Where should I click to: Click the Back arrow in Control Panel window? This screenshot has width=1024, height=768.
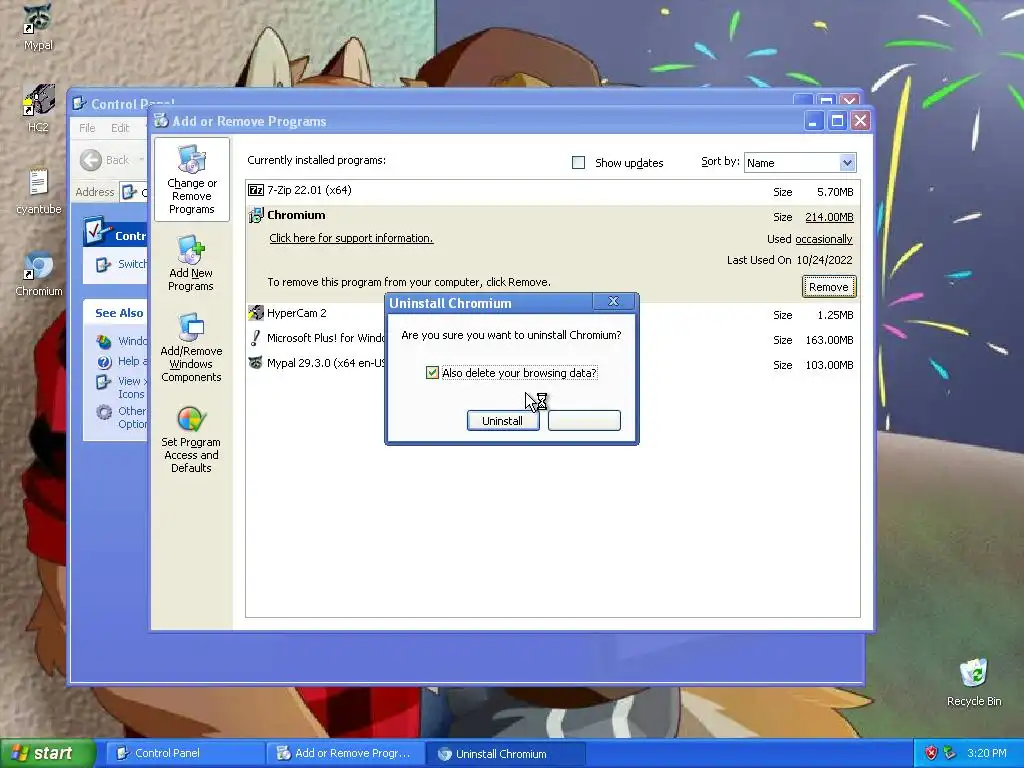(x=91, y=160)
